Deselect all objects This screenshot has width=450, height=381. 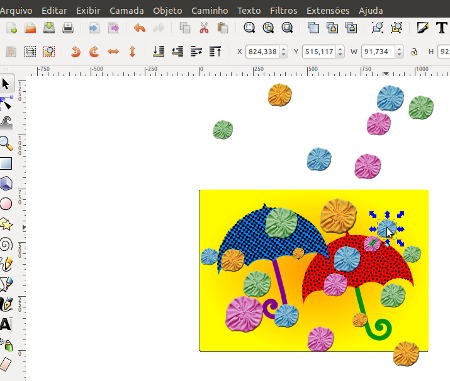[x=49, y=52]
